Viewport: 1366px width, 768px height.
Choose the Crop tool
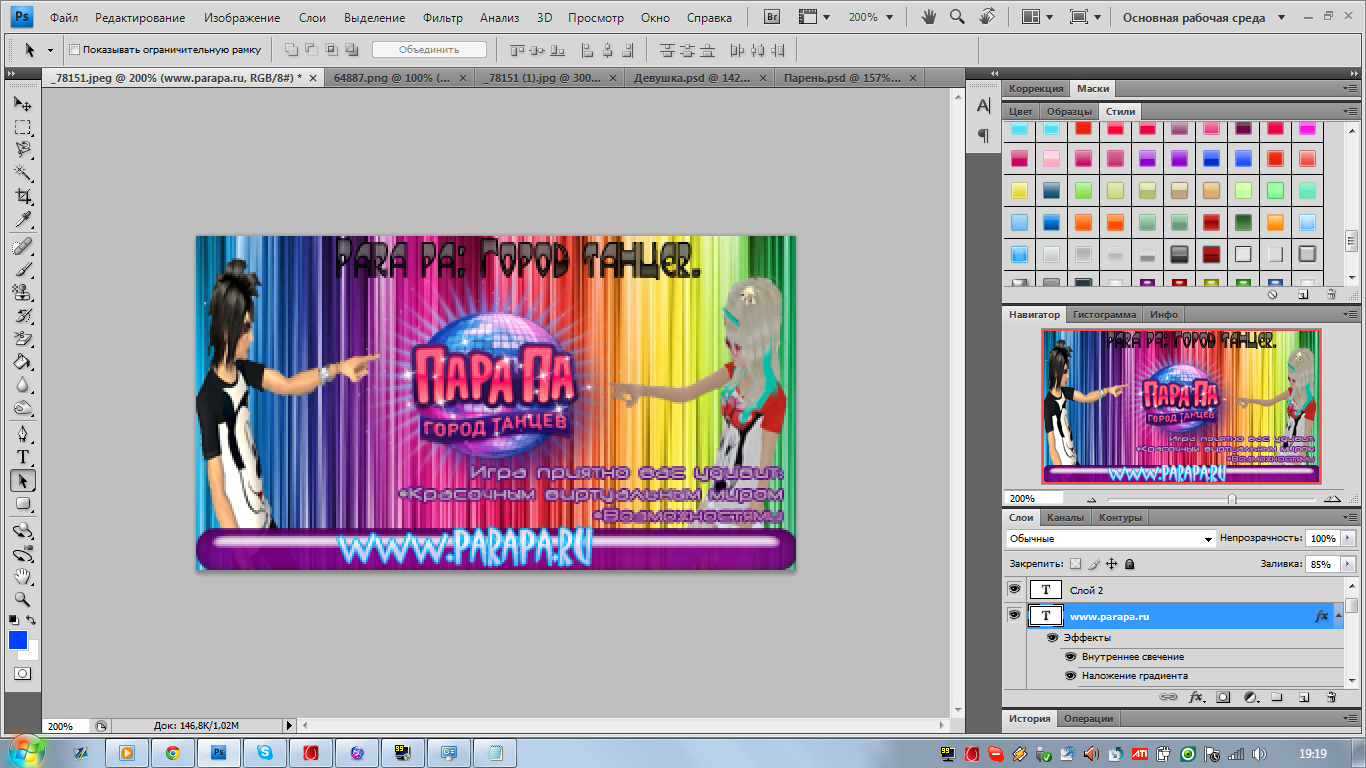(23, 196)
